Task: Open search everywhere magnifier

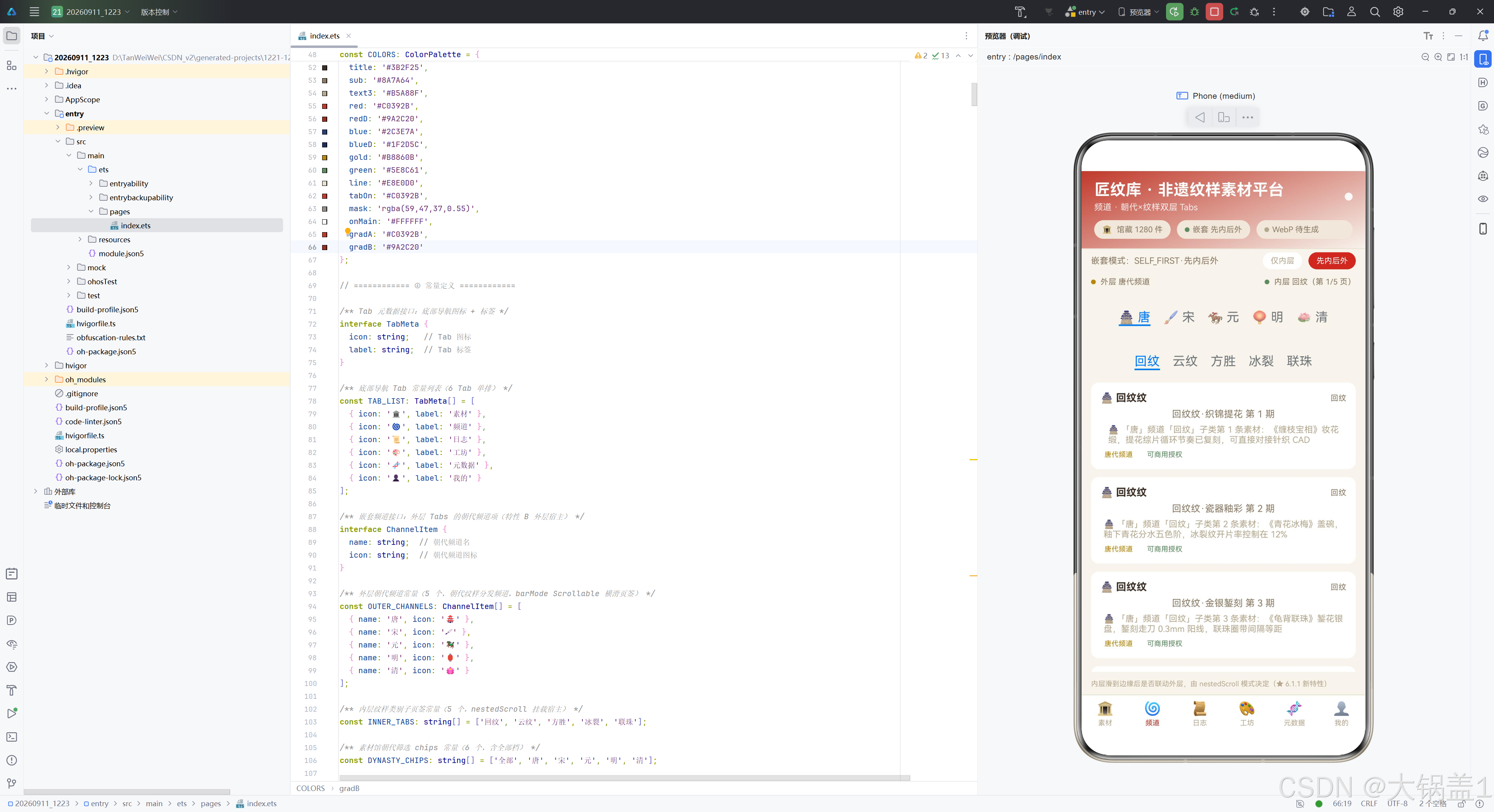Action: click(1375, 12)
